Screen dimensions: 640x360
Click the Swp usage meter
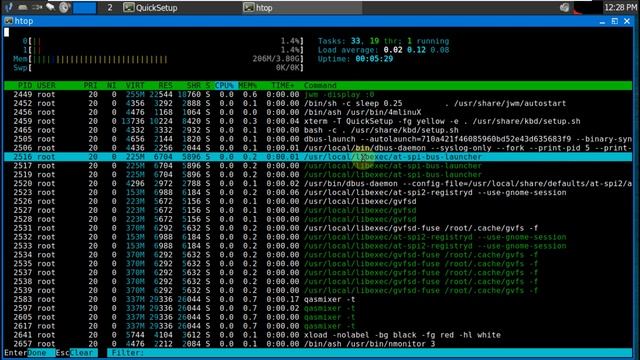[158, 68]
